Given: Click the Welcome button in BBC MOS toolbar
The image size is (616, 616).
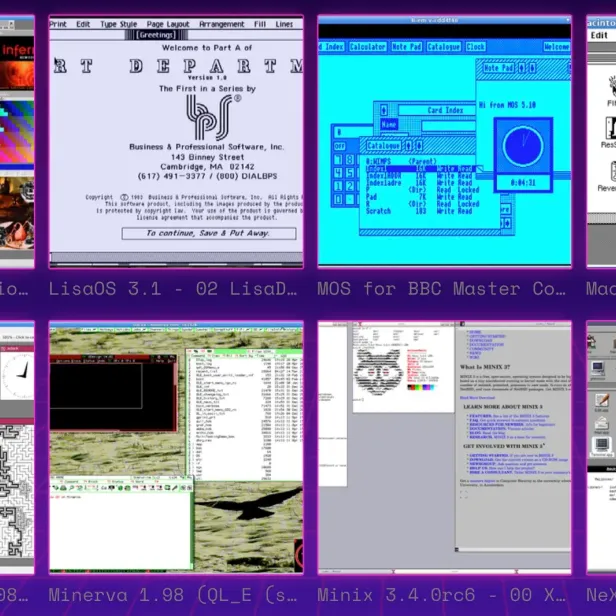Looking at the screenshot, I should click(557, 47).
